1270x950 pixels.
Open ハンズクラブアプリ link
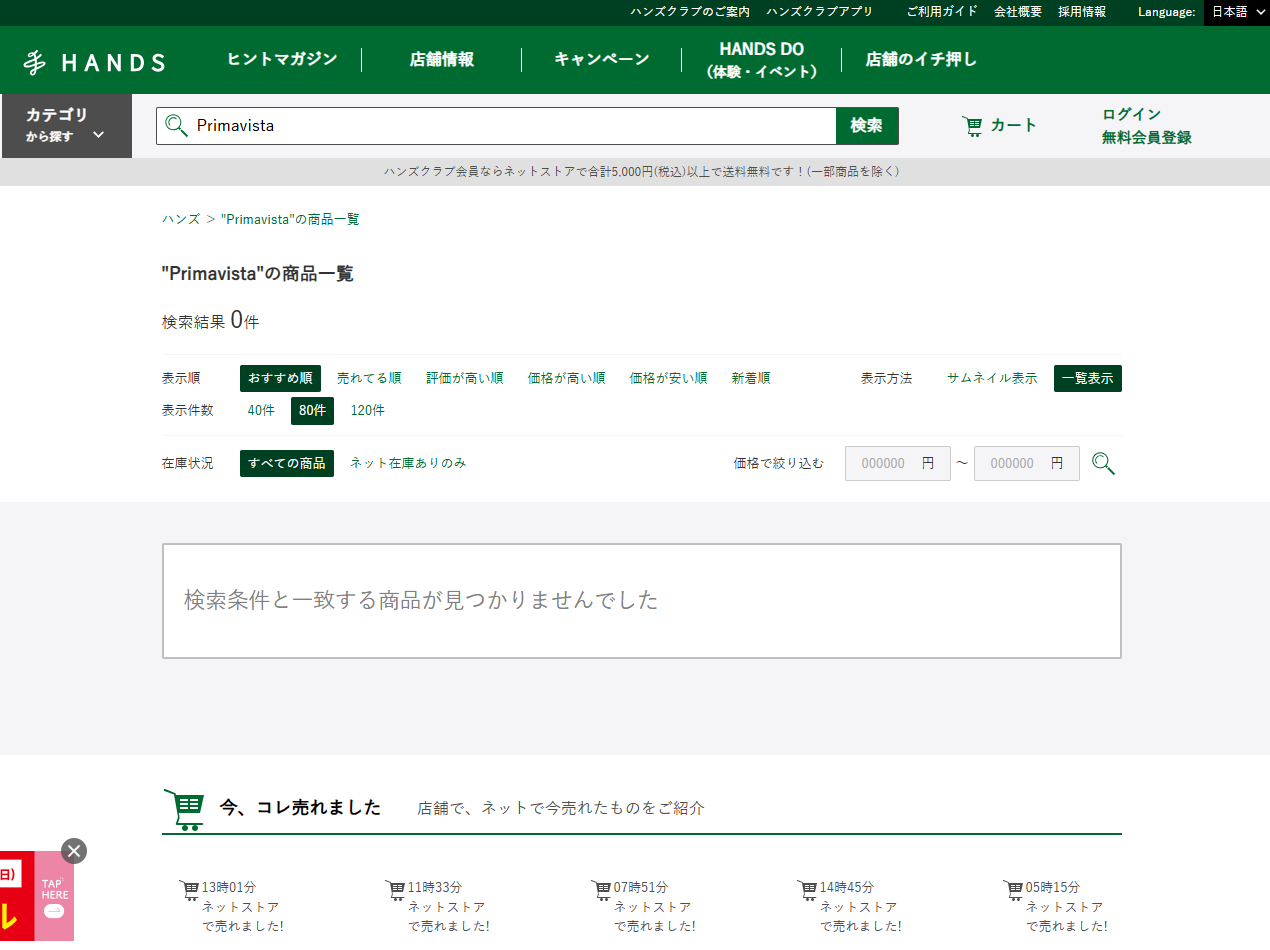coord(820,12)
